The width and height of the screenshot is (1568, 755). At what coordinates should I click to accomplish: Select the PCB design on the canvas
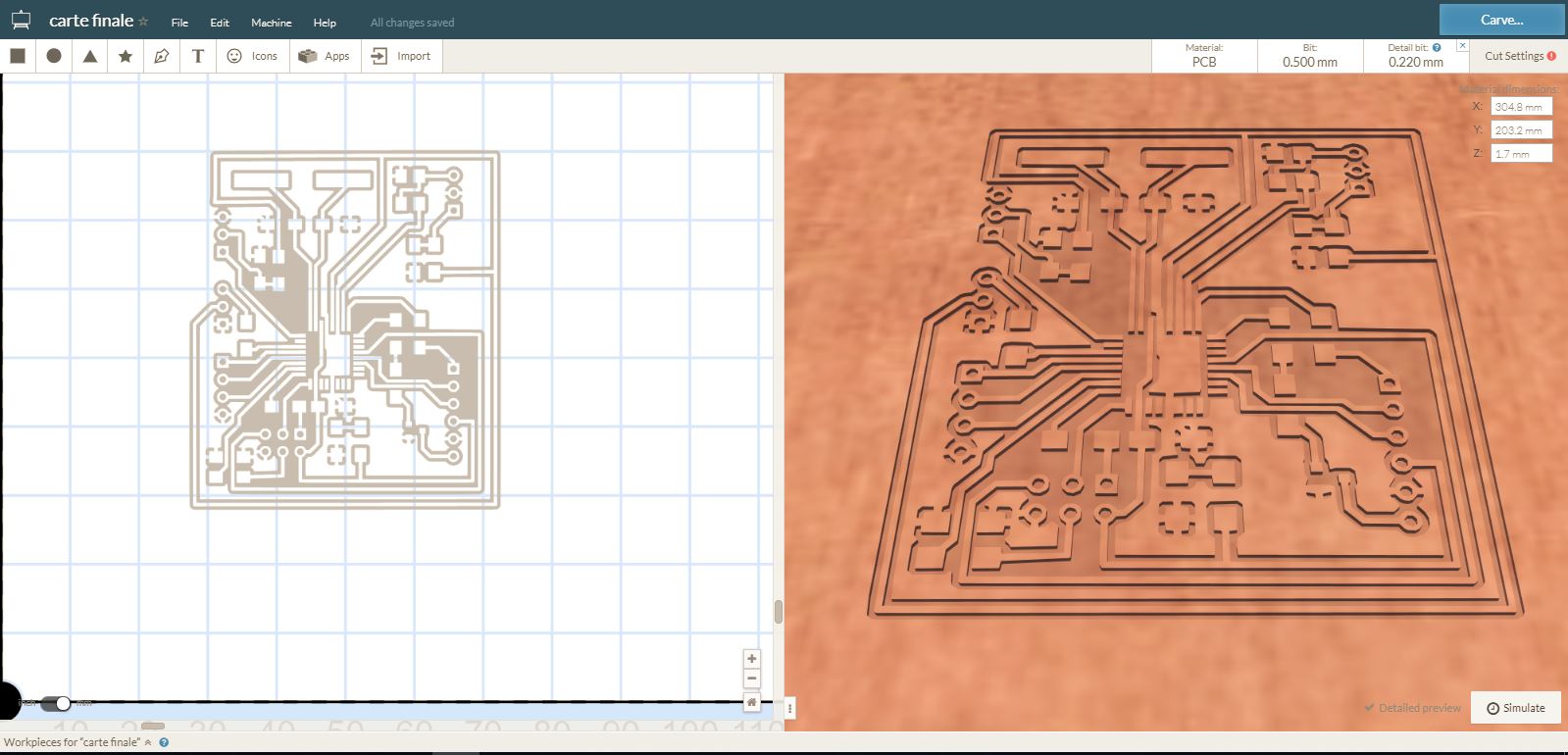point(345,329)
